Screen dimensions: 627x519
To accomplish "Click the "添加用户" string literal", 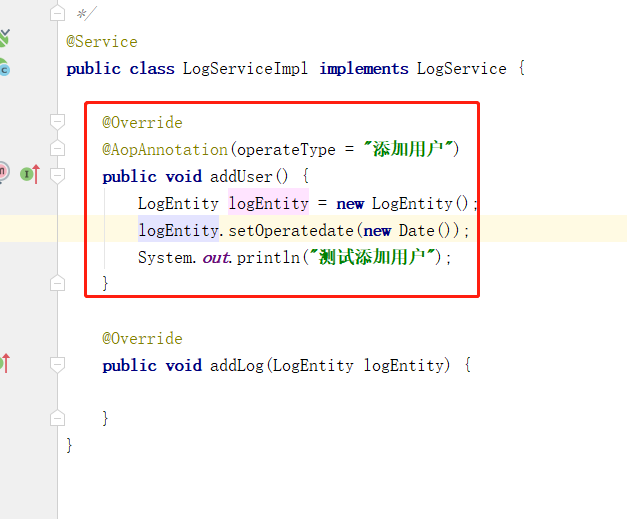I will (408, 149).
